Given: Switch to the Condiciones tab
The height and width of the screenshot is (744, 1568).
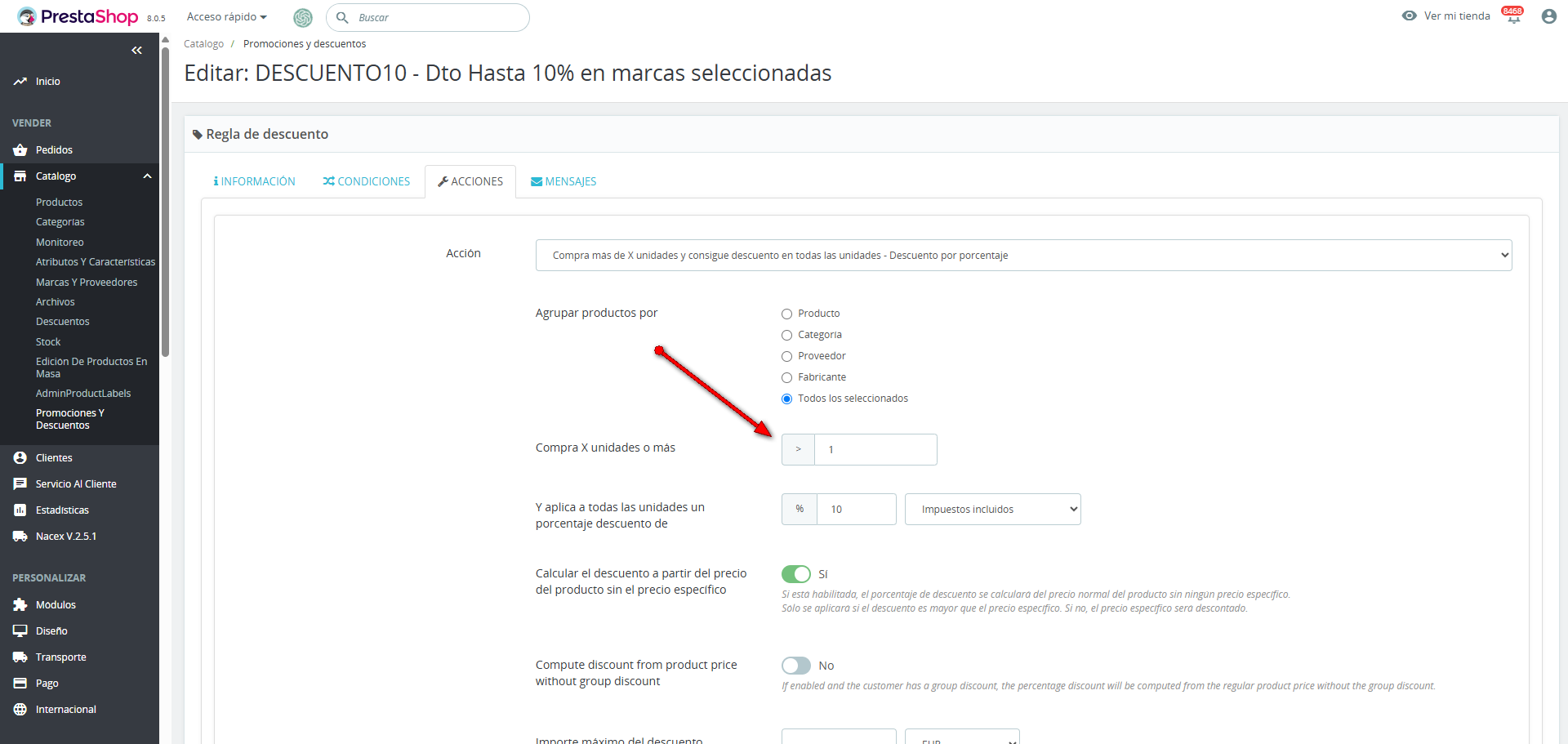Looking at the screenshot, I should [367, 181].
